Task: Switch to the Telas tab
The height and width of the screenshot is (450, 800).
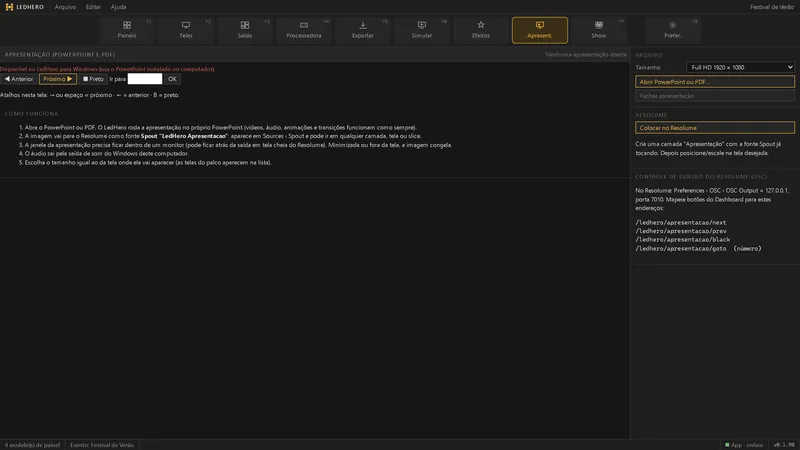Action: coord(186,30)
